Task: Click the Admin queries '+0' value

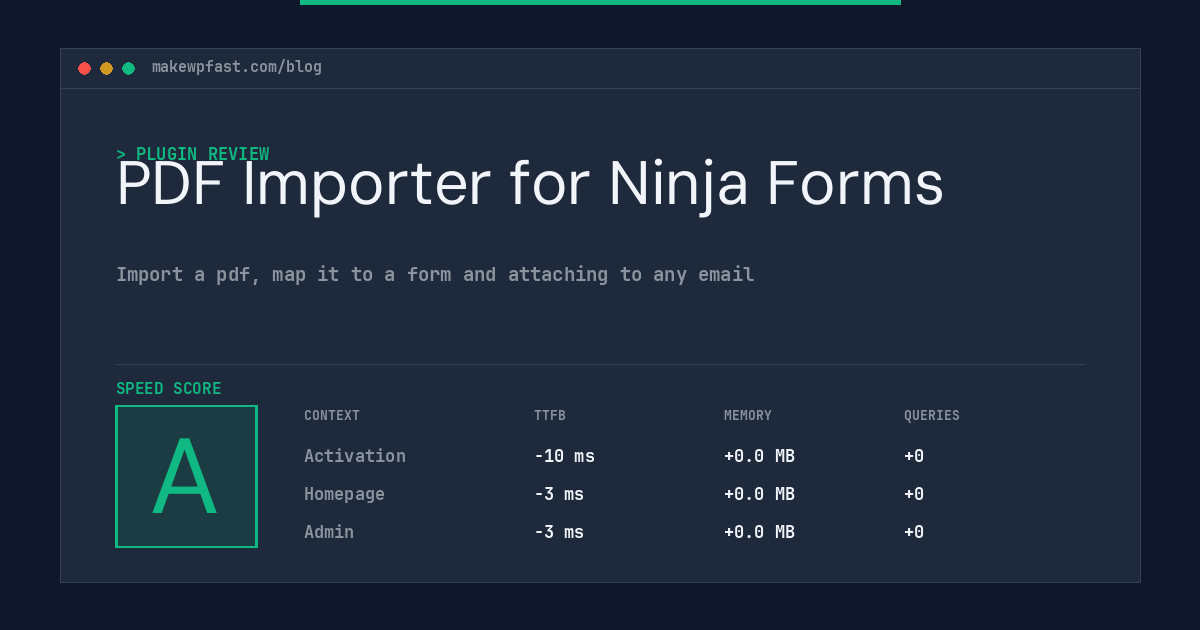Action: (914, 532)
